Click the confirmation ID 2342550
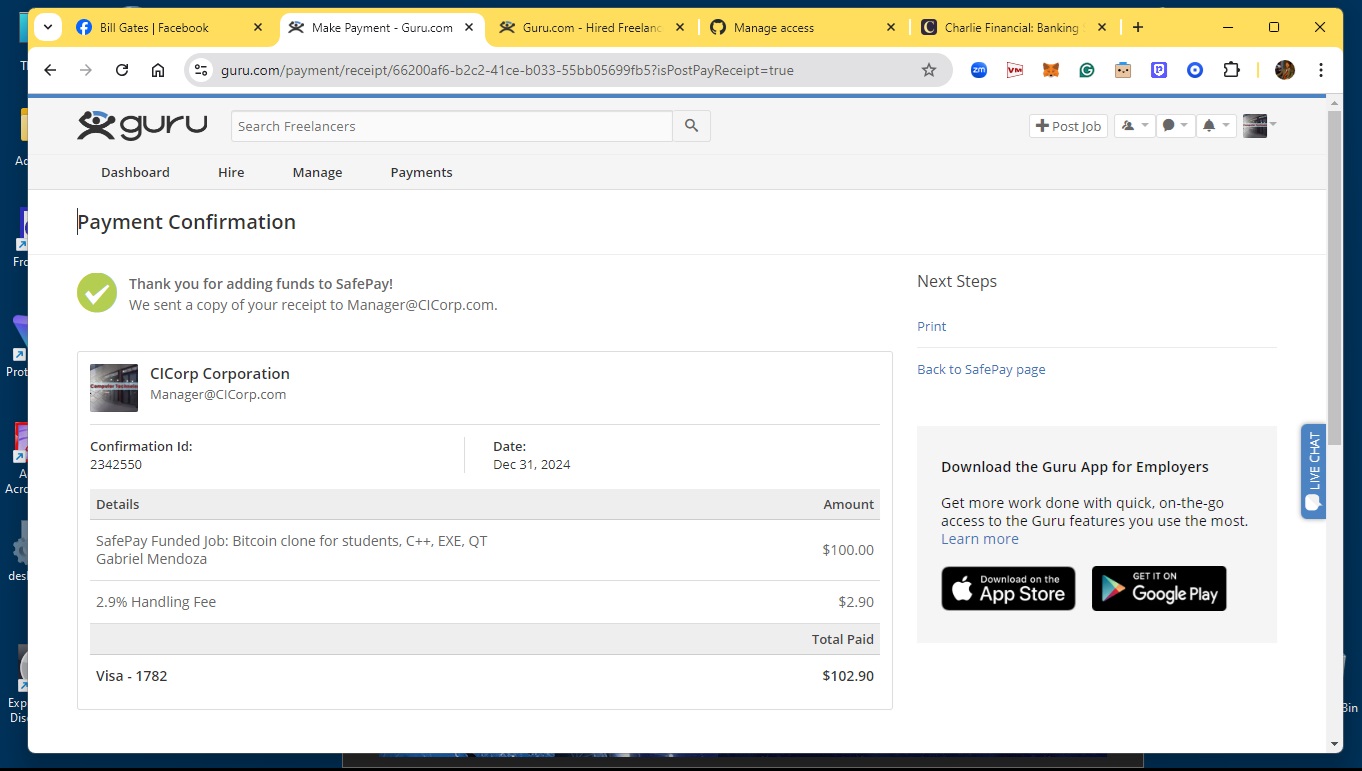 (116, 464)
